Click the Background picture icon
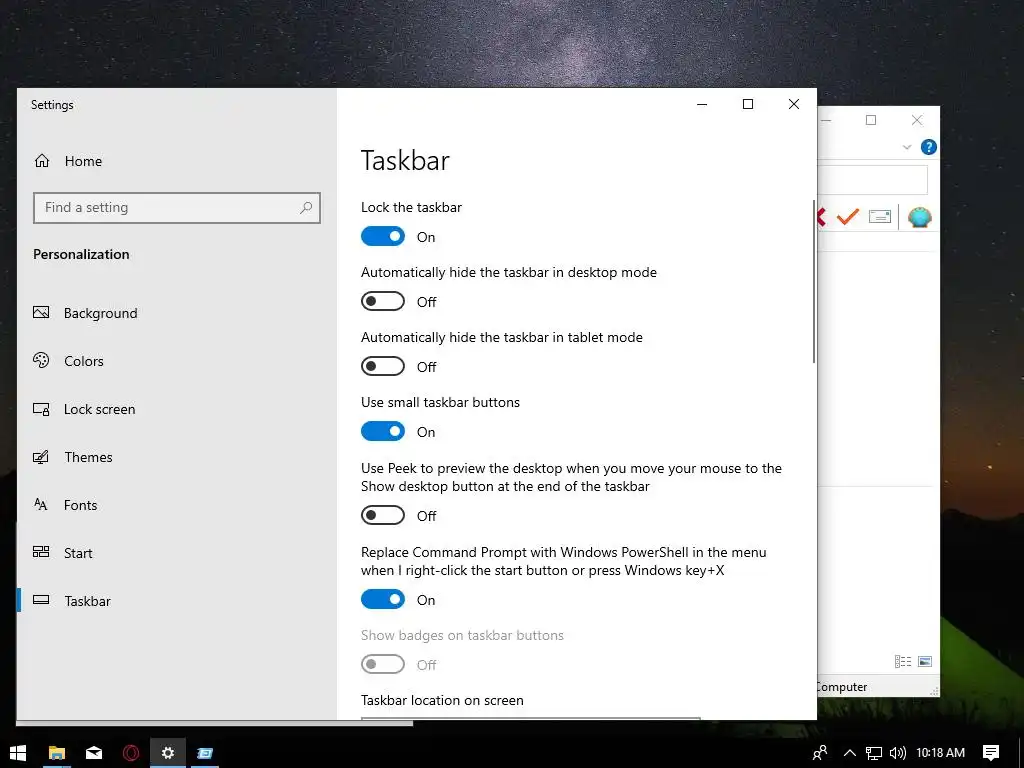Screen dimensions: 1024x768 click(41, 312)
